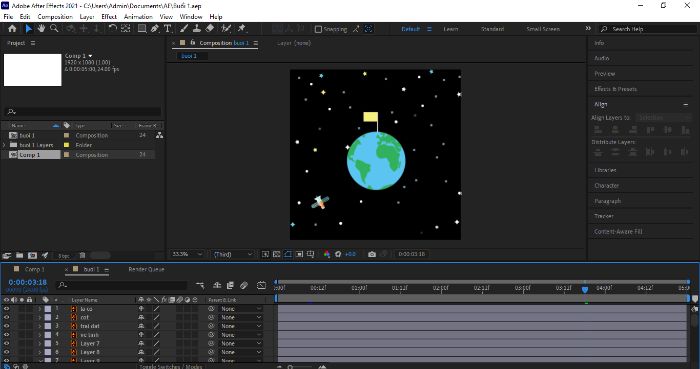700x369 pixels.
Task: Open the magnification ratio 33.3% dropdown
Action: pos(188,254)
